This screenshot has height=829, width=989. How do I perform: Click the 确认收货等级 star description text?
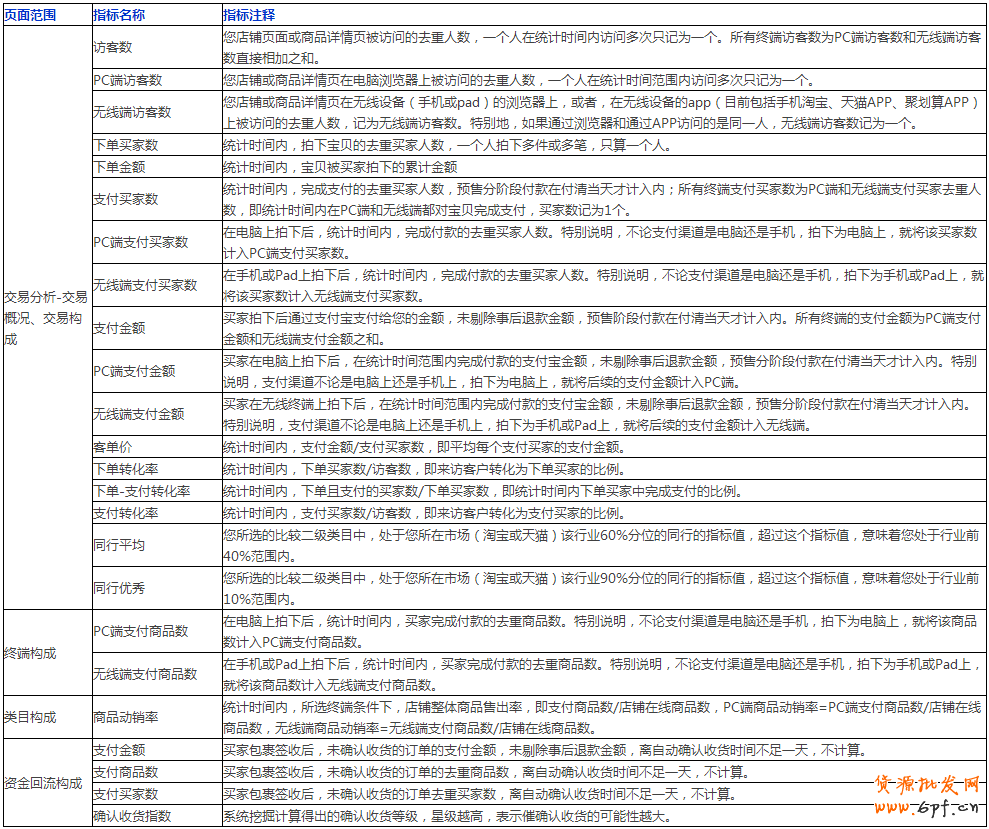coord(447,816)
